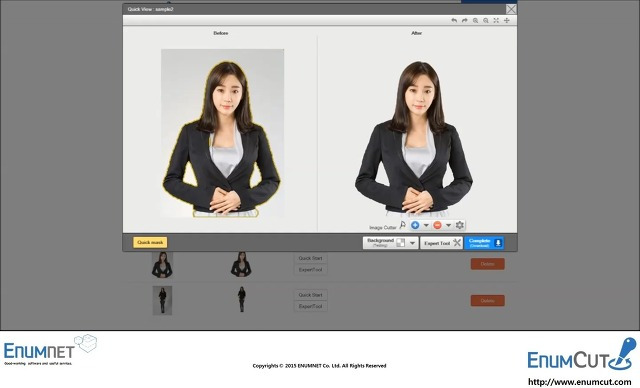Click Quick Start in the full-body photo row
The image size is (640, 388).
[x=310, y=295]
